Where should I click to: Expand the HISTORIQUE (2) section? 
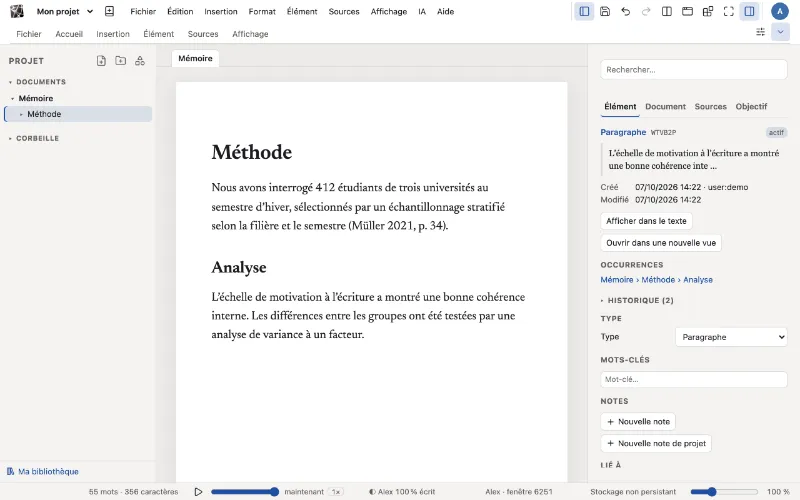coord(637,301)
